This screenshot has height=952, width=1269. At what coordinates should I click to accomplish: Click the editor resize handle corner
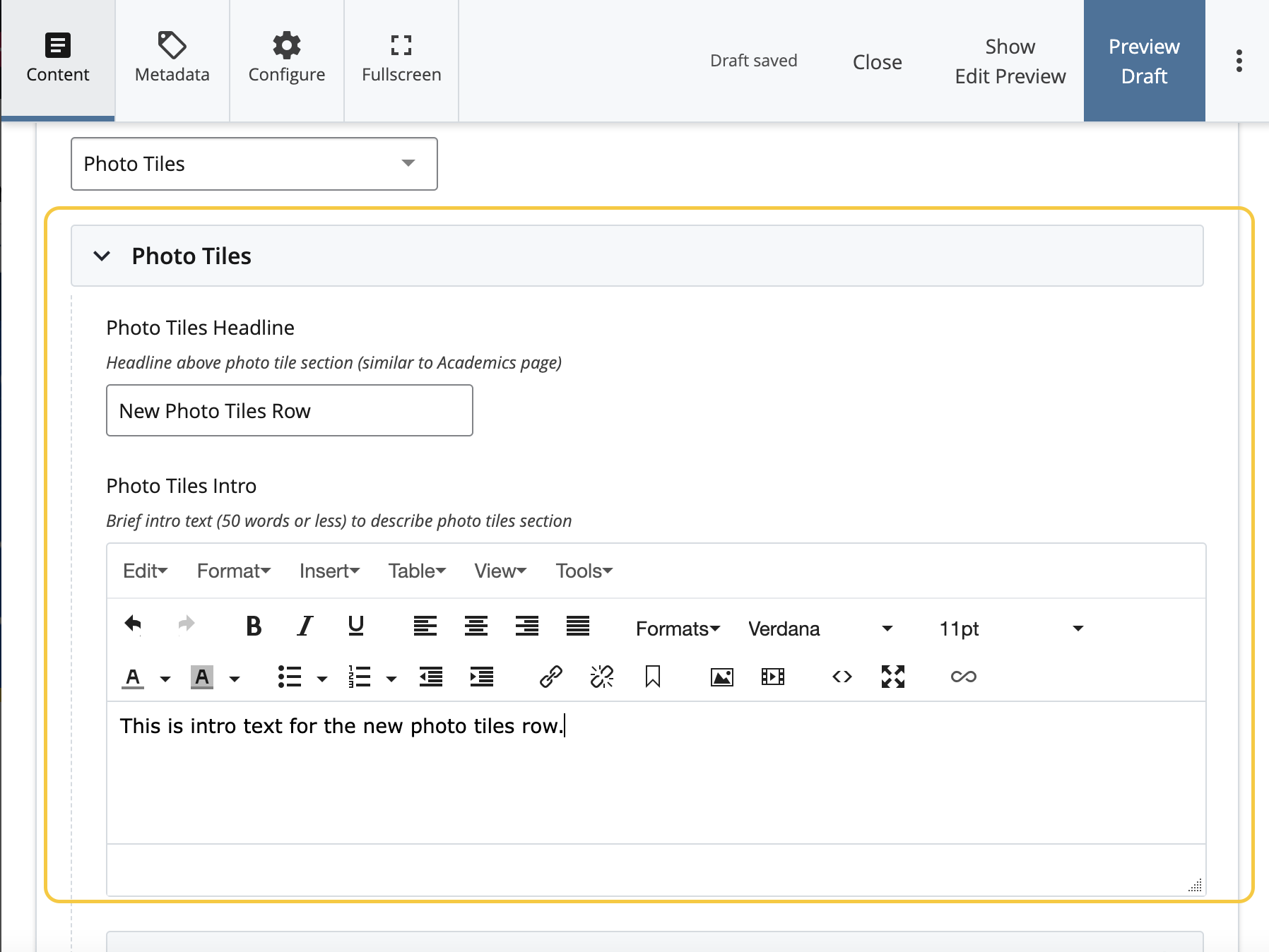click(1196, 886)
